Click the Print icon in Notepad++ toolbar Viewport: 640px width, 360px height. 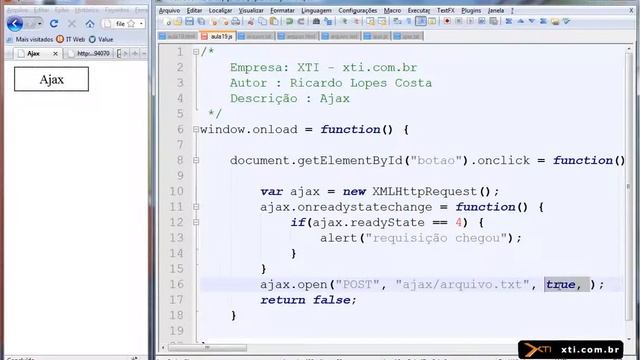tap(236, 21)
